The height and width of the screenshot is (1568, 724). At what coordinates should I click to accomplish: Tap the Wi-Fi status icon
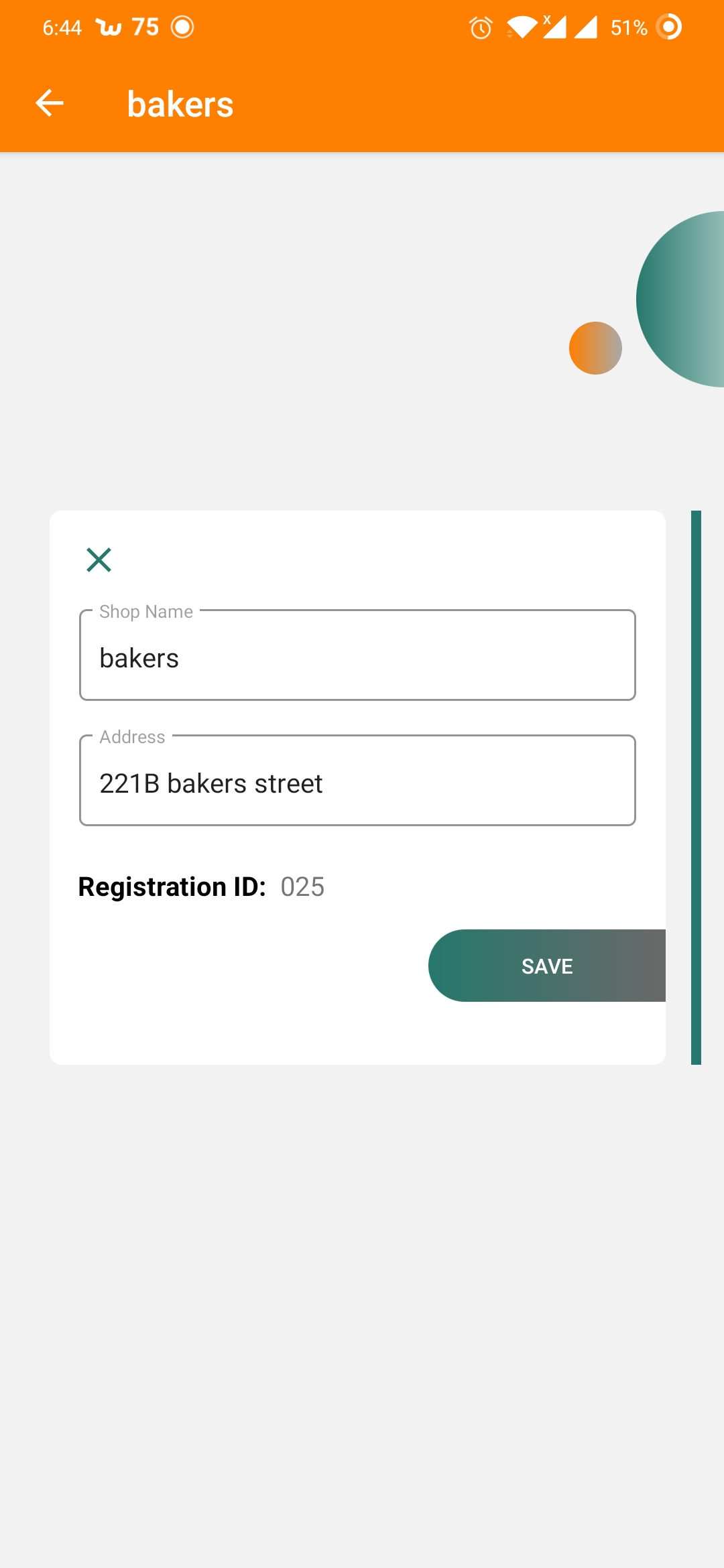click(522, 27)
